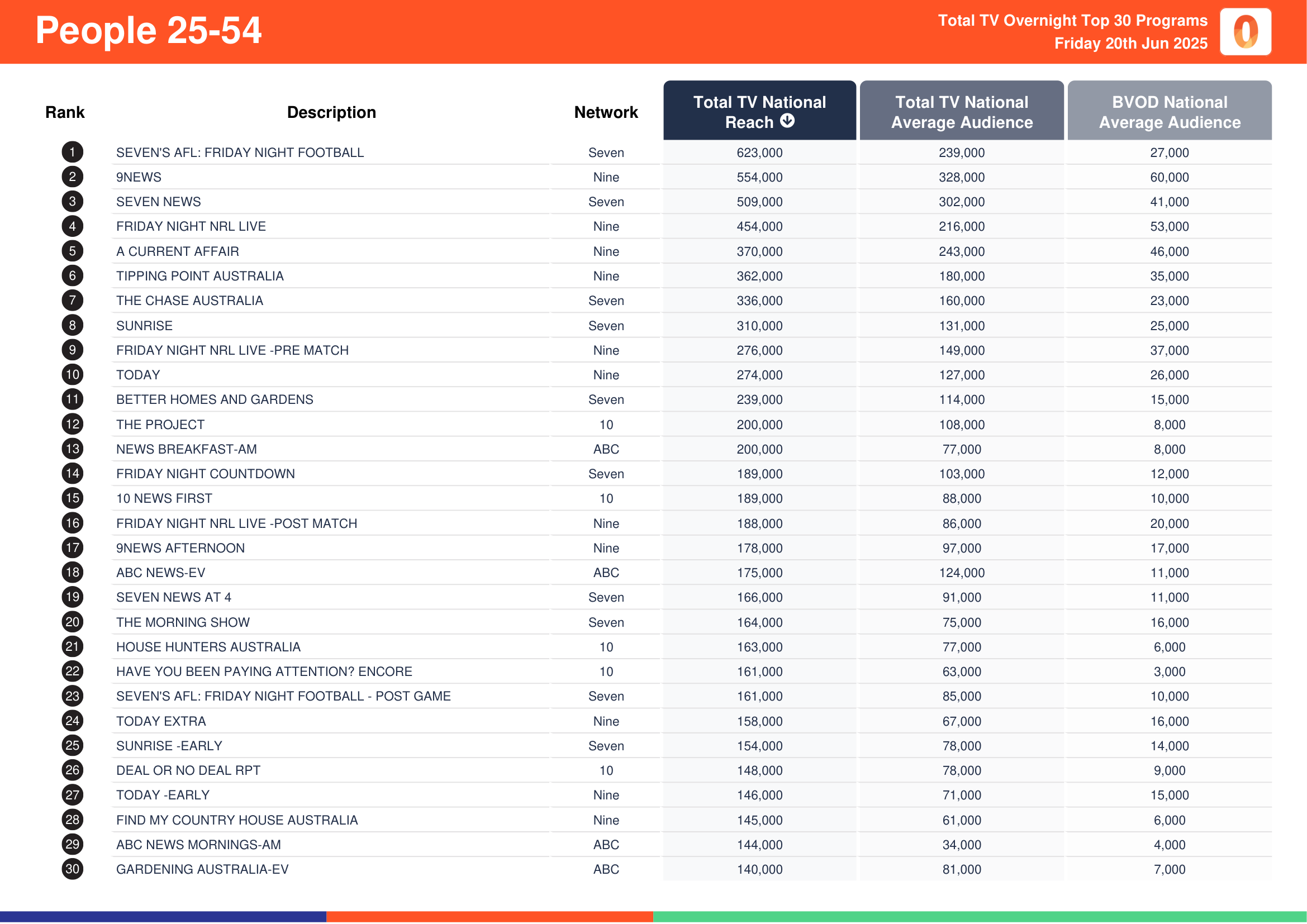Click rank badge number 12

[72, 425]
